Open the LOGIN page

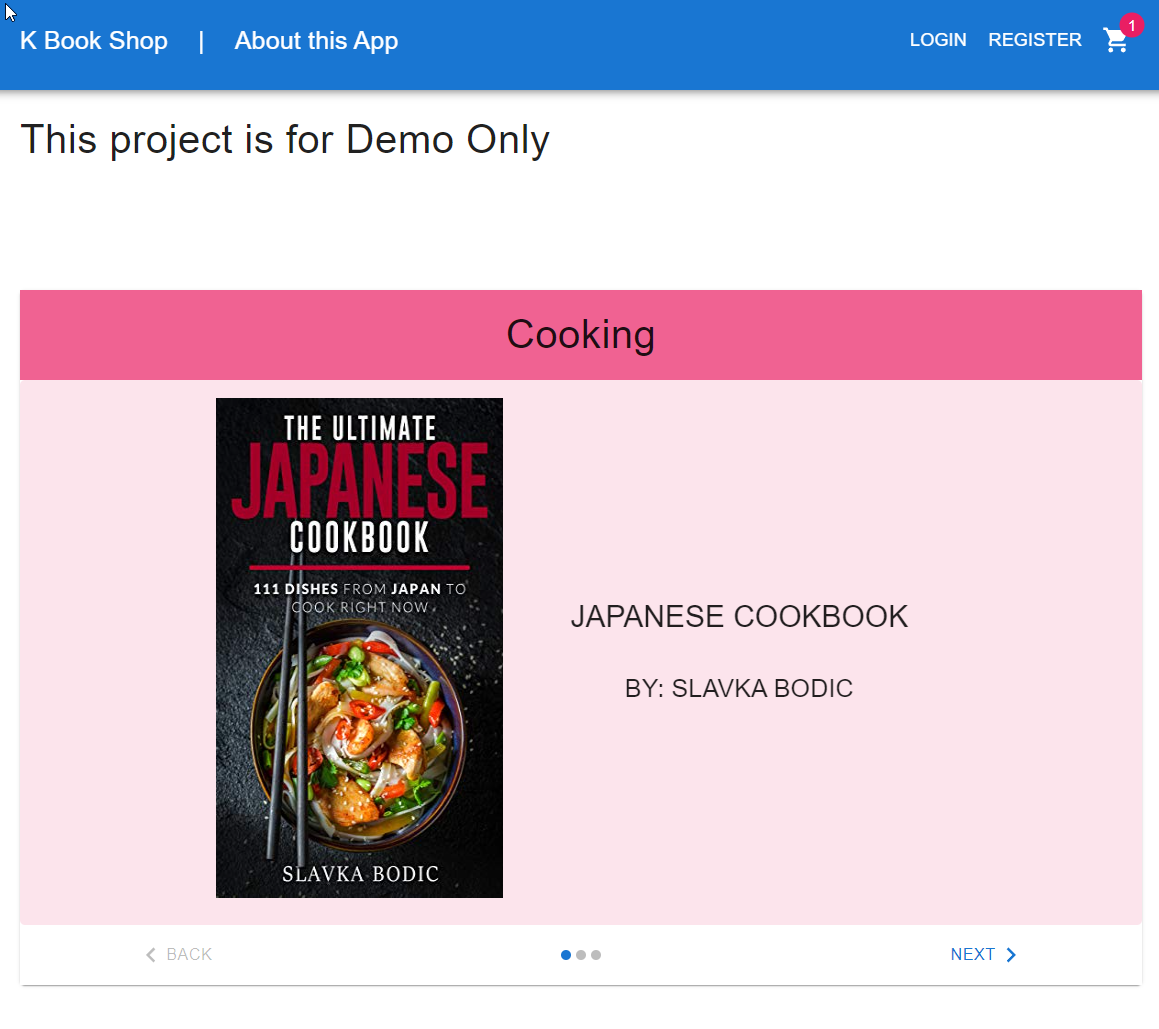[938, 40]
